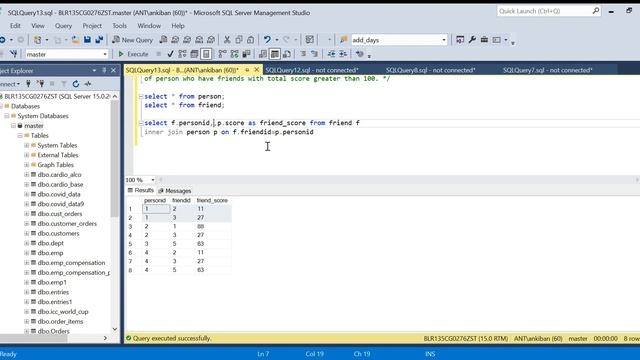This screenshot has width=640, height=360.
Task: Click the Save All icon
Action: pos(99,40)
